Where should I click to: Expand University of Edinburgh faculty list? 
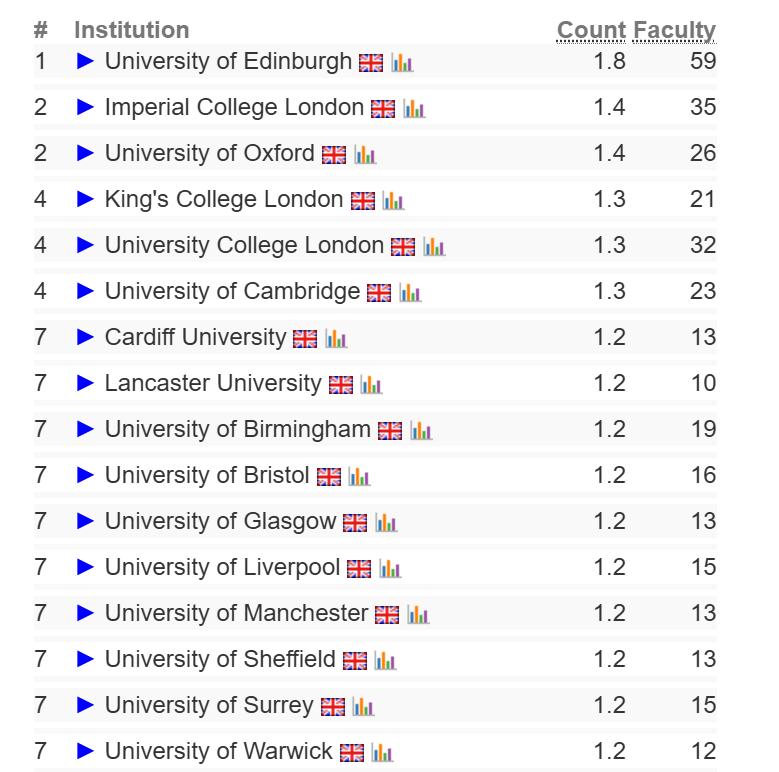tap(85, 61)
